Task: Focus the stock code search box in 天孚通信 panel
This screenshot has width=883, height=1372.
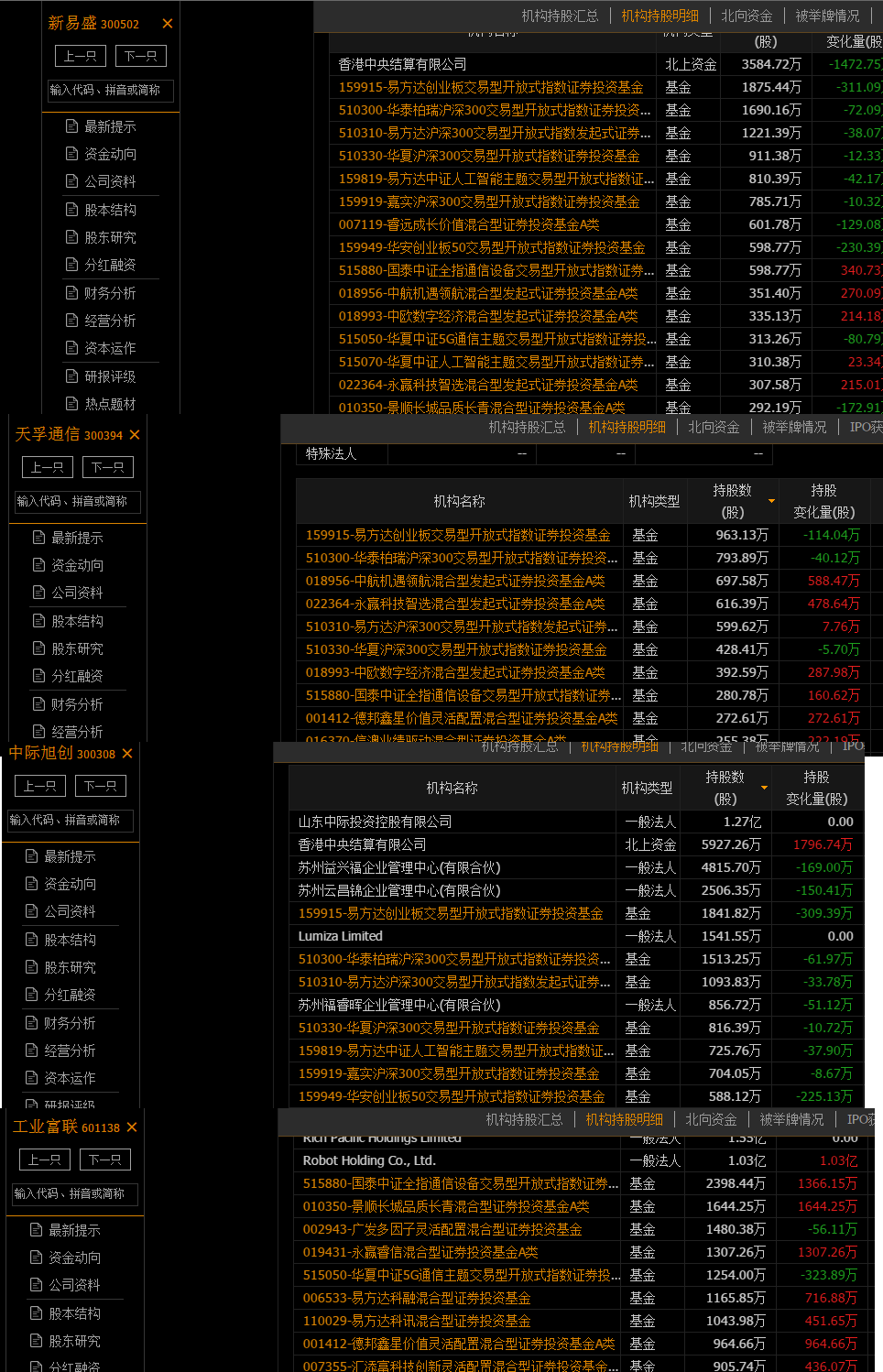Action: pos(78,501)
